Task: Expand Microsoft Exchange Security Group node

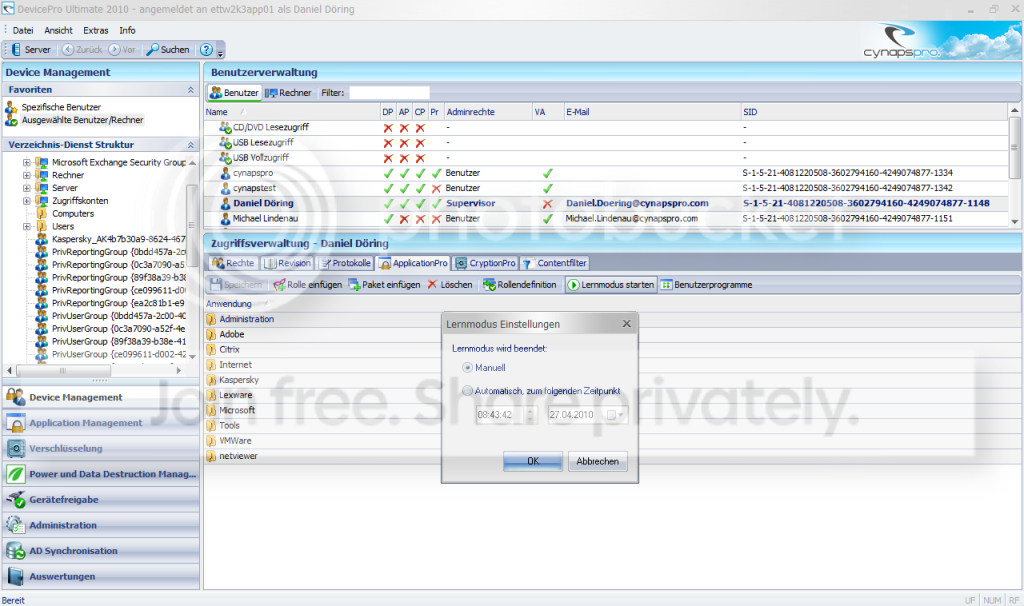Action: point(27,162)
